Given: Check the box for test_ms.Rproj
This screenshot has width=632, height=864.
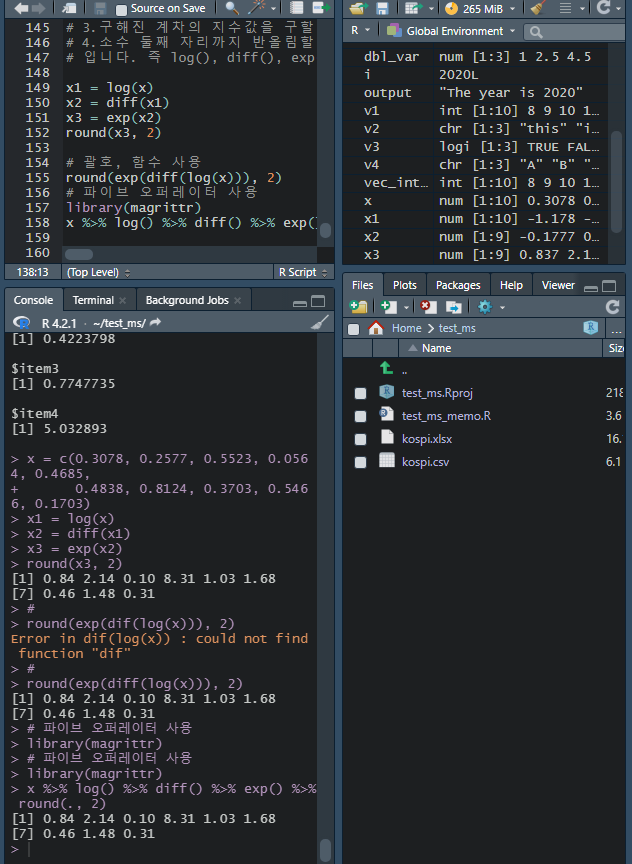Looking at the screenshot, I should pos(360,393).
